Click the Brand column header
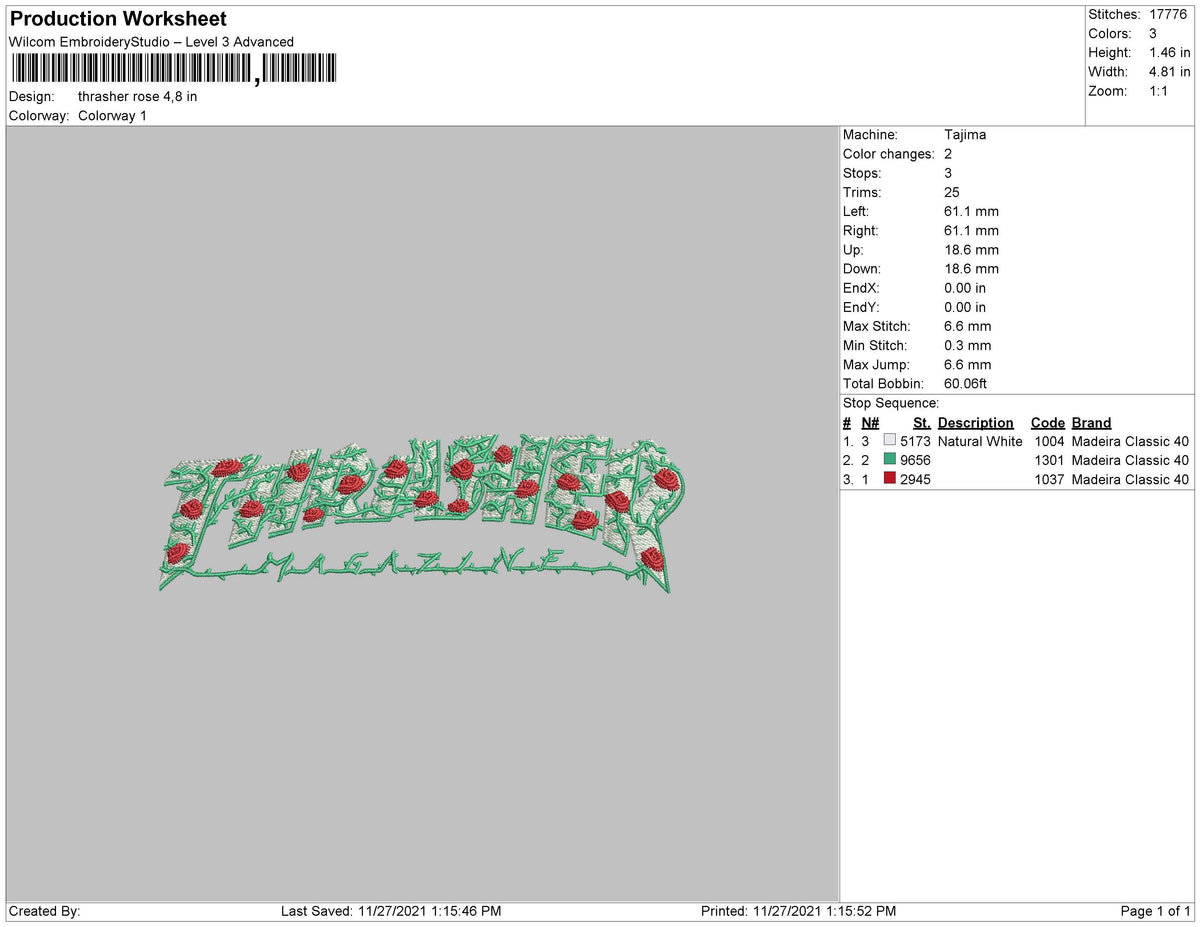 pos(1091,423)
